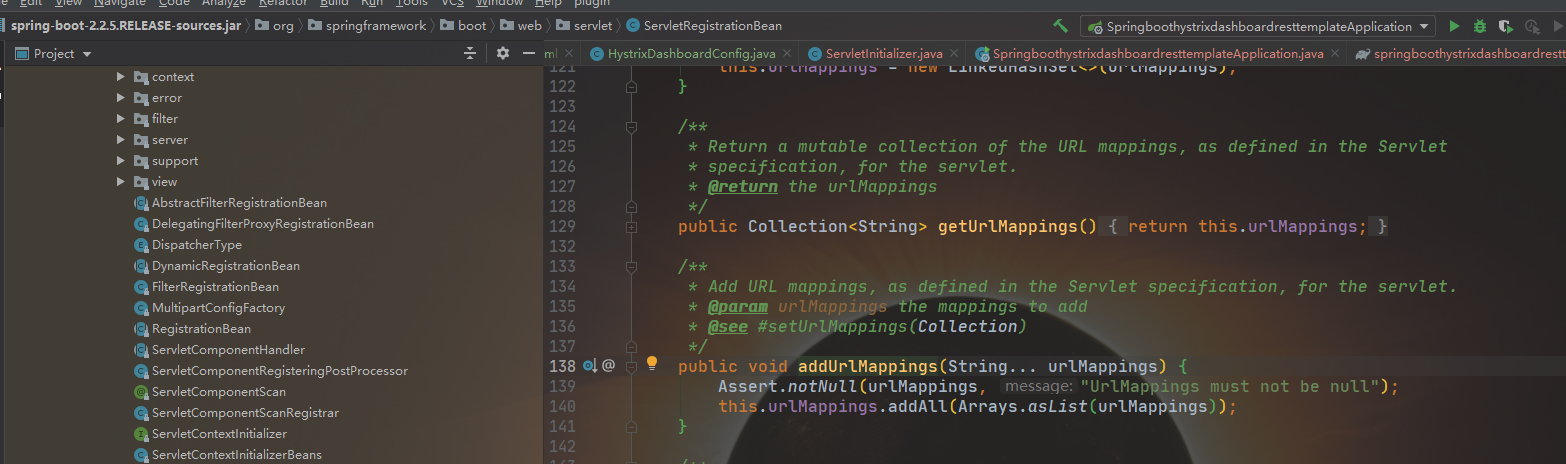Select DispatcherType in tree

197,245
